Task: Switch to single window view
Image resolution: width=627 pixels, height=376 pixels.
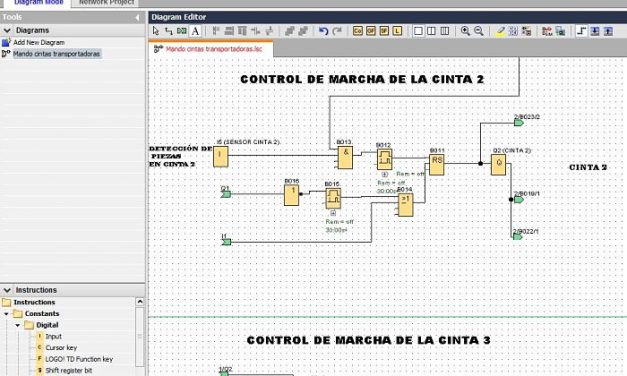Action: click(418, 31)
